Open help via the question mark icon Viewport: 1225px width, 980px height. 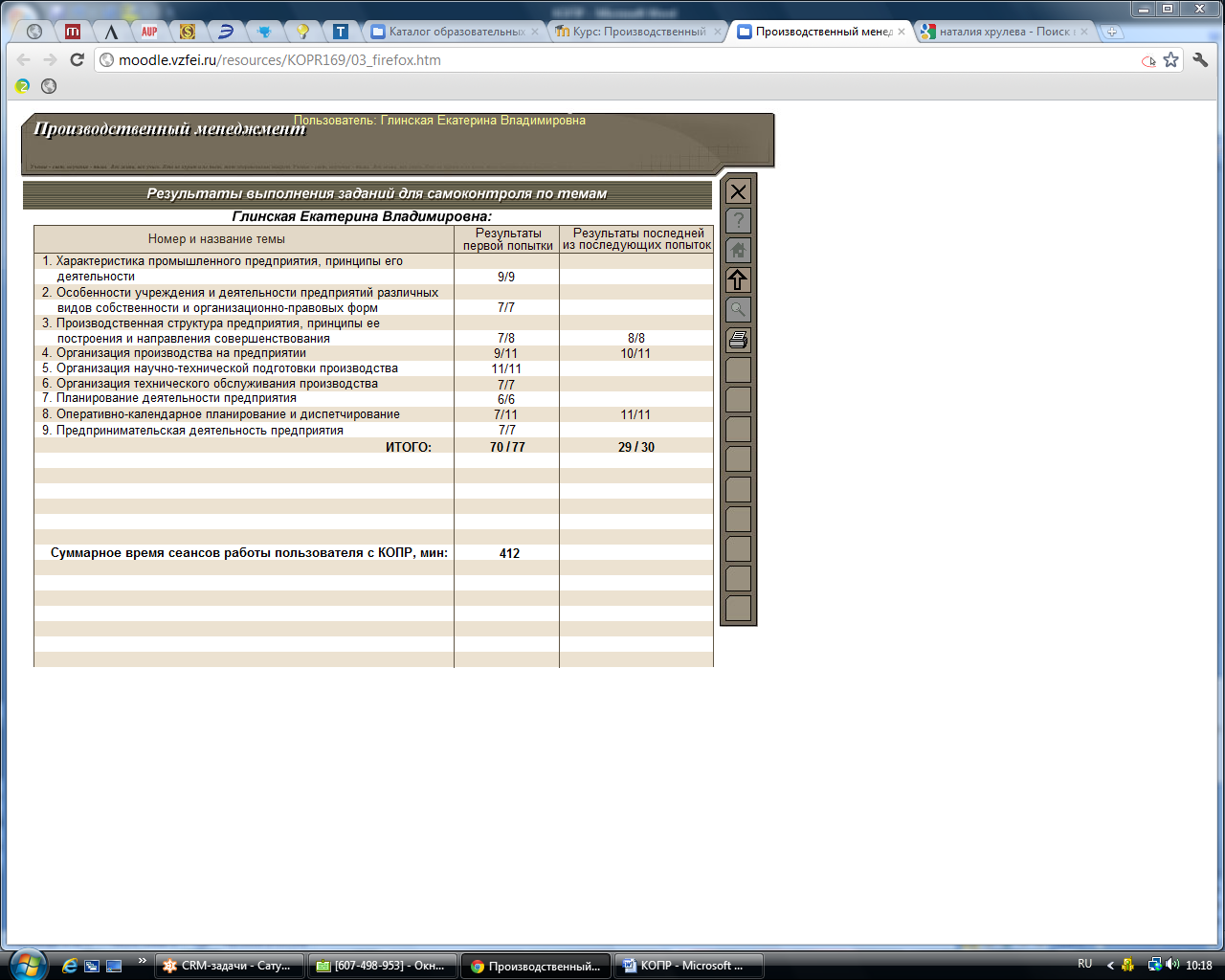click(x=738, y=221)
